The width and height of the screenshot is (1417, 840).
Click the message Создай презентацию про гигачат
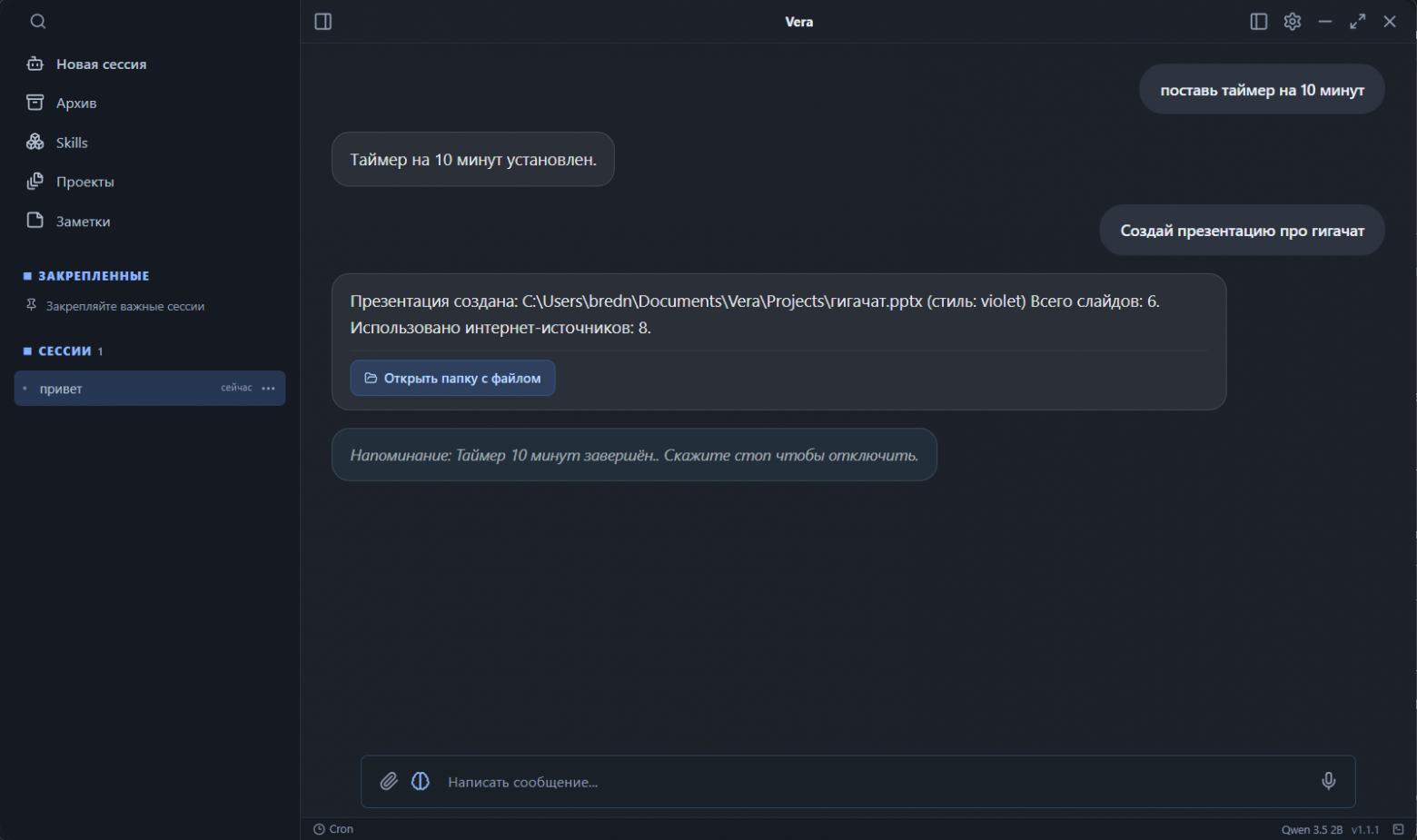1242,231
